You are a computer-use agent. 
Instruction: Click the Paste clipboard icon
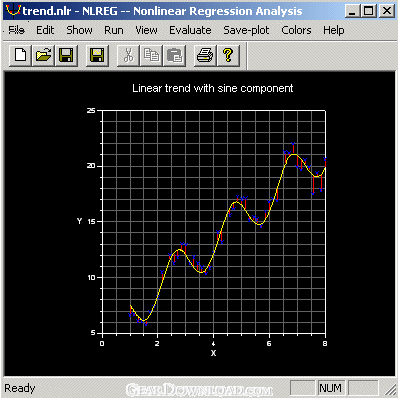coord(174,55)
